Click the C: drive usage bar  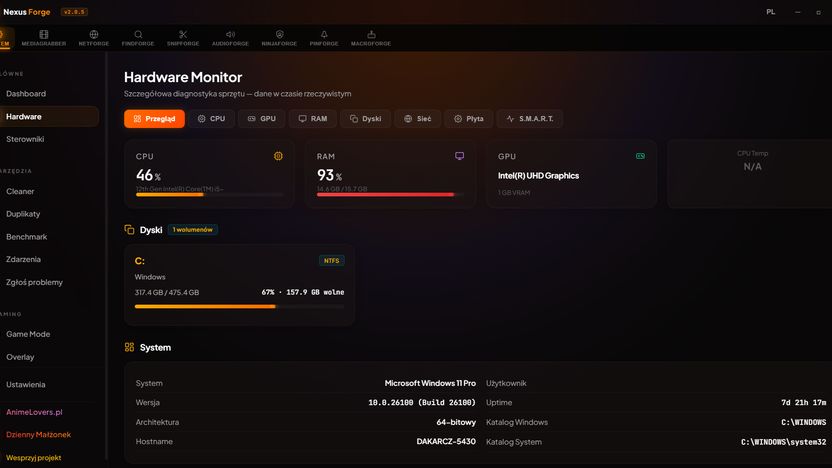click(239, 306)
